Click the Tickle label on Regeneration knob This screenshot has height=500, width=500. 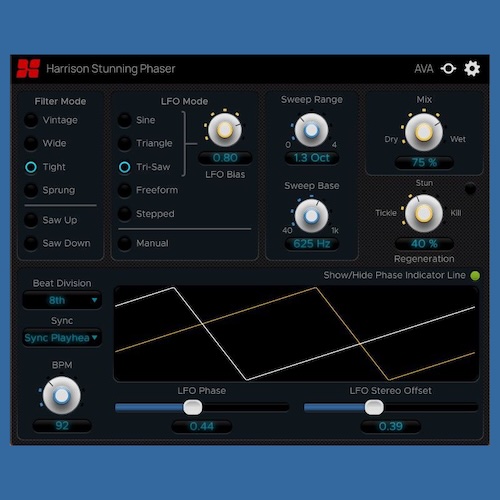click(x=386, y=213)
